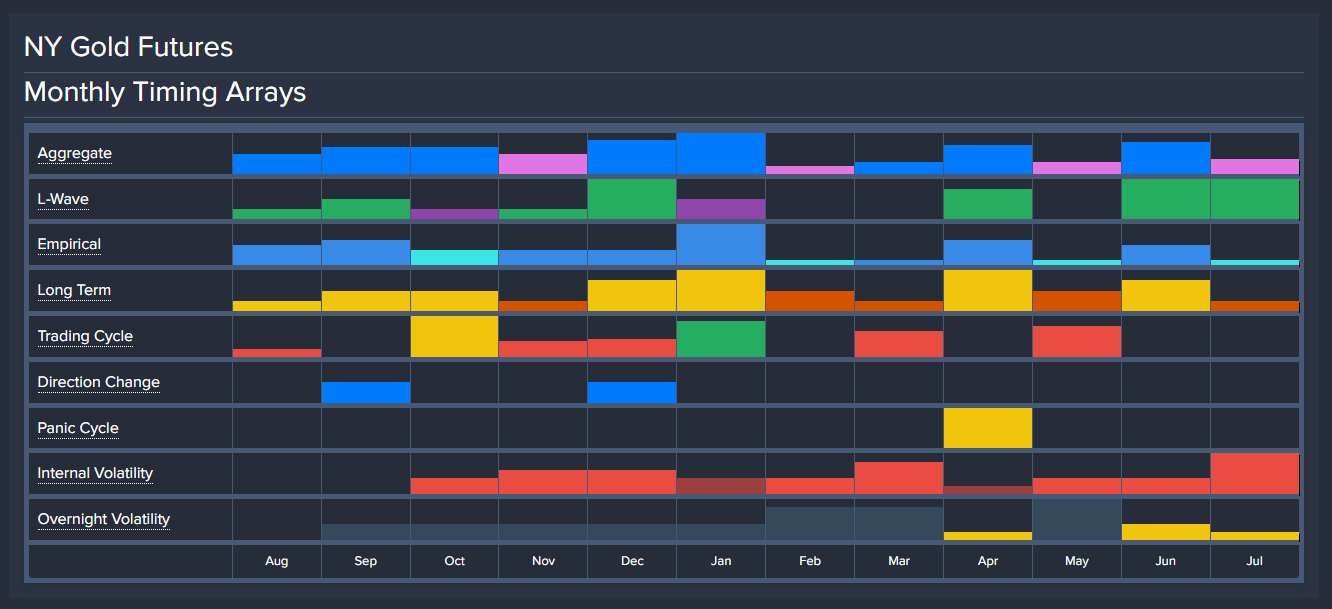Select the purple L-Wave bar in January
1332x609 pixels.
721,210
